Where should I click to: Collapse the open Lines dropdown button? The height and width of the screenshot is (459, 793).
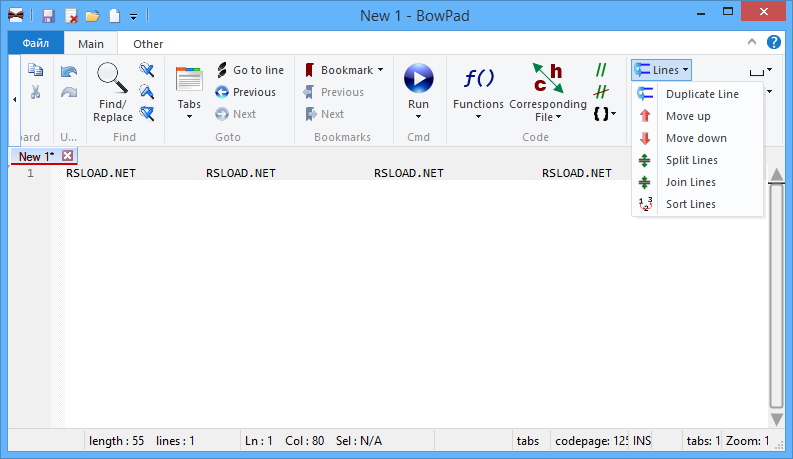point(662,70)
